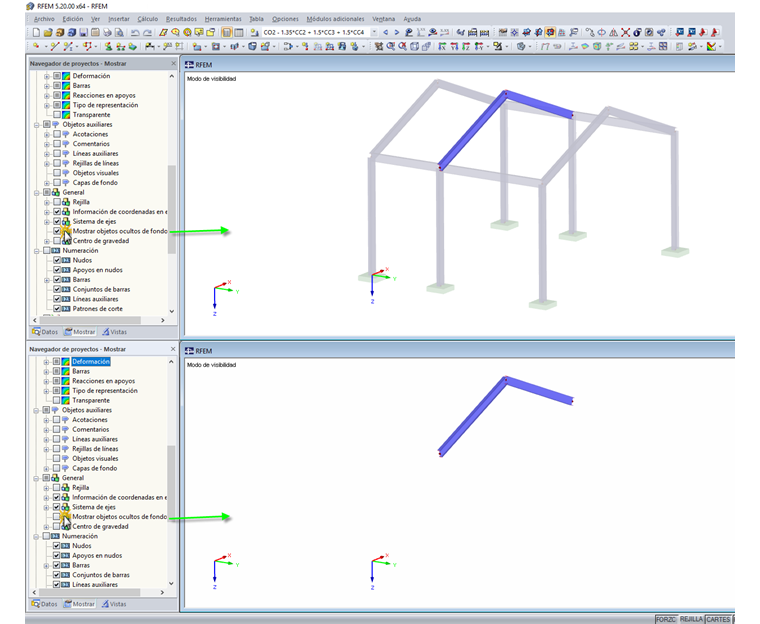
Task: Expand 'Reacciones en apoyos' in lower navigator
Action: coord(47,381)
